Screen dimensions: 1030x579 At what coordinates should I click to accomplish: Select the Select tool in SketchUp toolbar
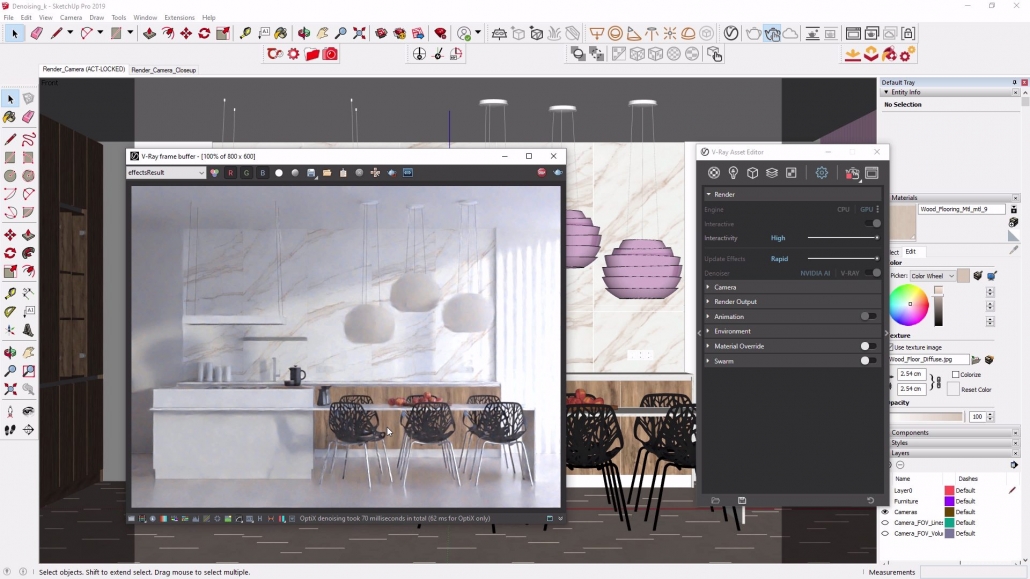point(13,33)
